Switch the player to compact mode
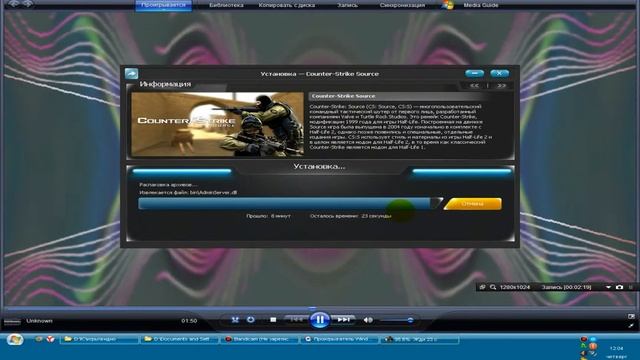Screen dimensions: 640x360 pyautogui.click(x=631, y=316)
